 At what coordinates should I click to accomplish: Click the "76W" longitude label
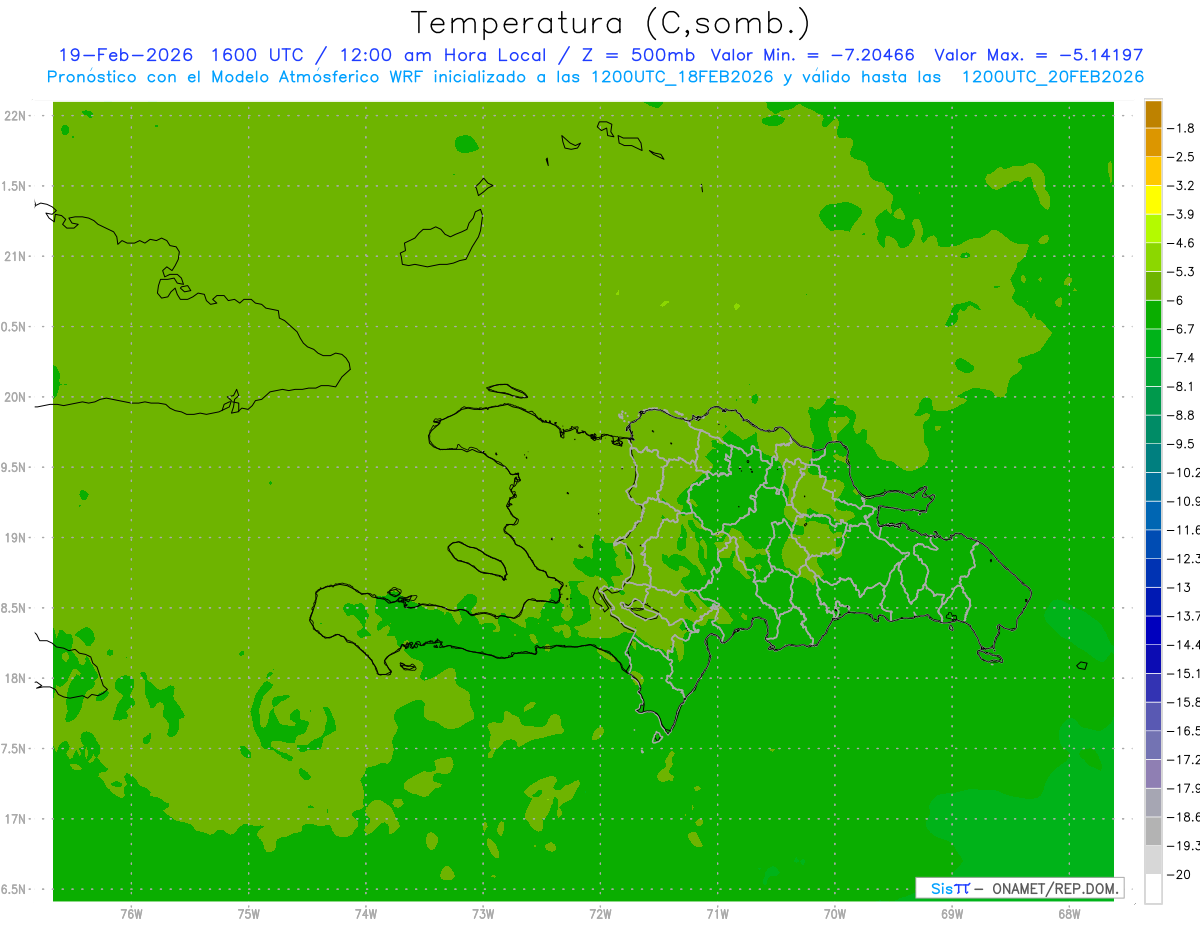click(131, 914)
